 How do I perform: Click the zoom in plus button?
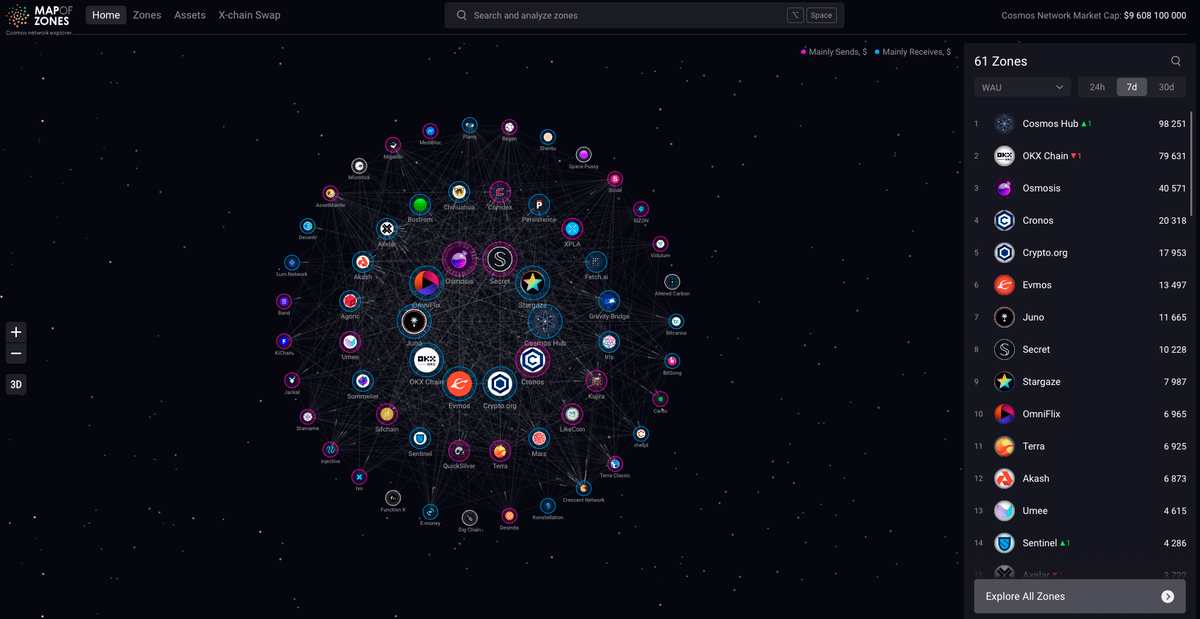click(x=16, y=332)
